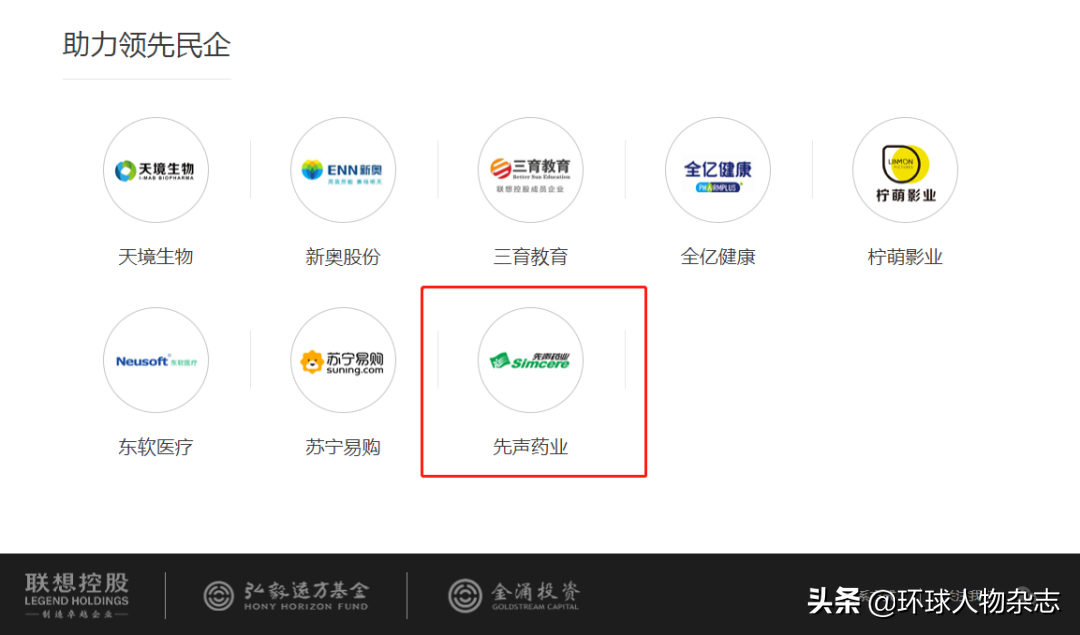The image size is (1080, 635).
Task: Open the 全亿健康 text link
Action: coord(717,257)
